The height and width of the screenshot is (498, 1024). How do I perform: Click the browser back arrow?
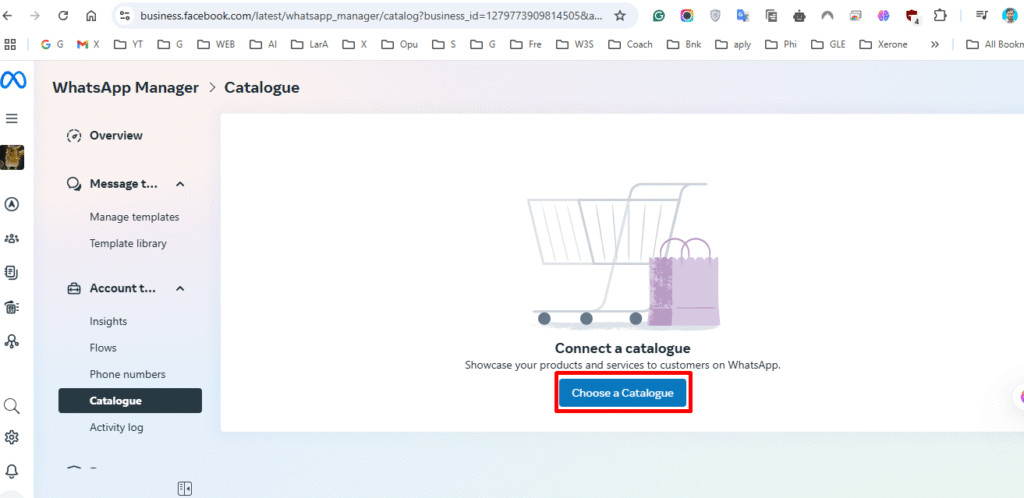click(x=8, y=16)
